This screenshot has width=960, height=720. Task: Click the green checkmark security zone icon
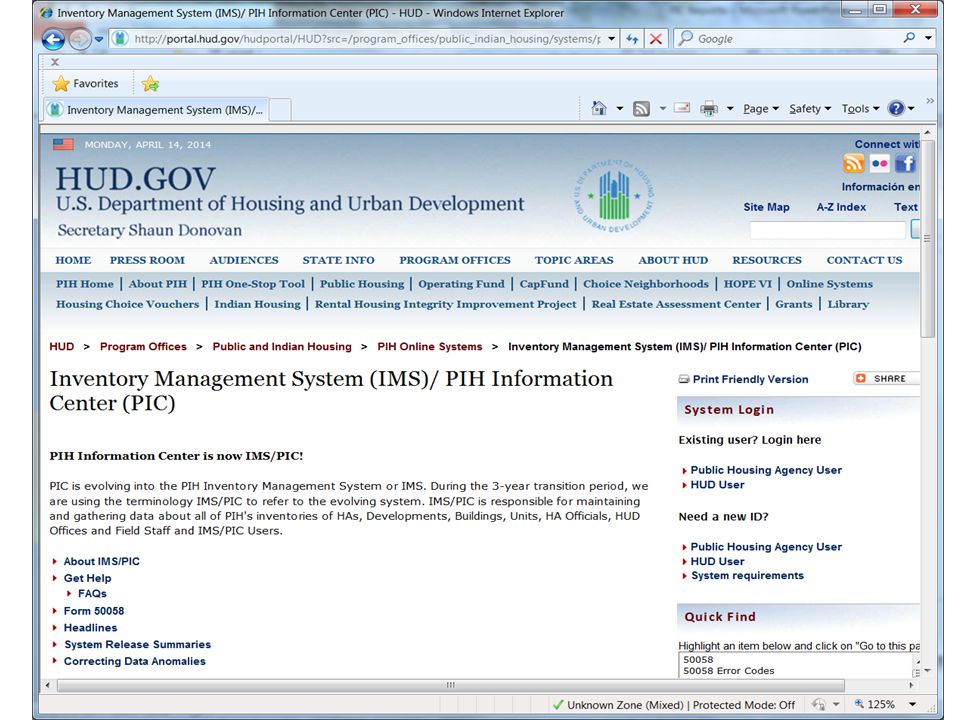558,705
